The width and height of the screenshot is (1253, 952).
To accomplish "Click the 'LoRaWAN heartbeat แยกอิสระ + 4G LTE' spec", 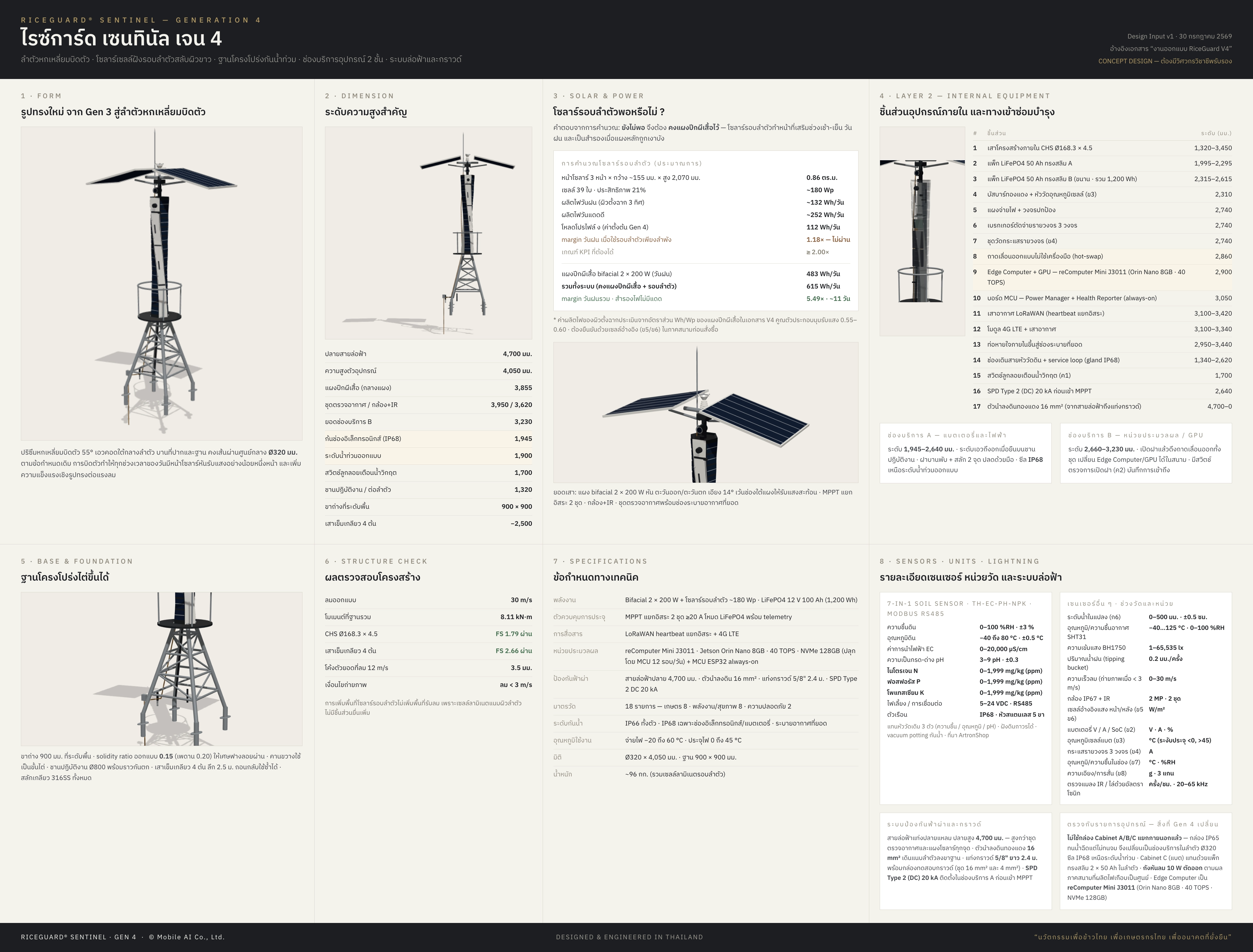I will [682, 634].
